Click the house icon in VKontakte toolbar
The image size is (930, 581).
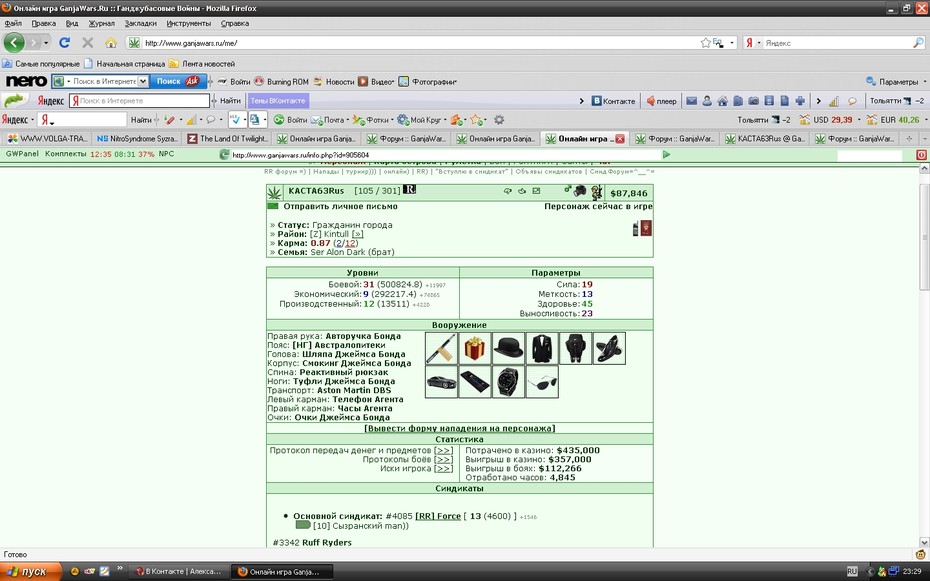point(722,101)
